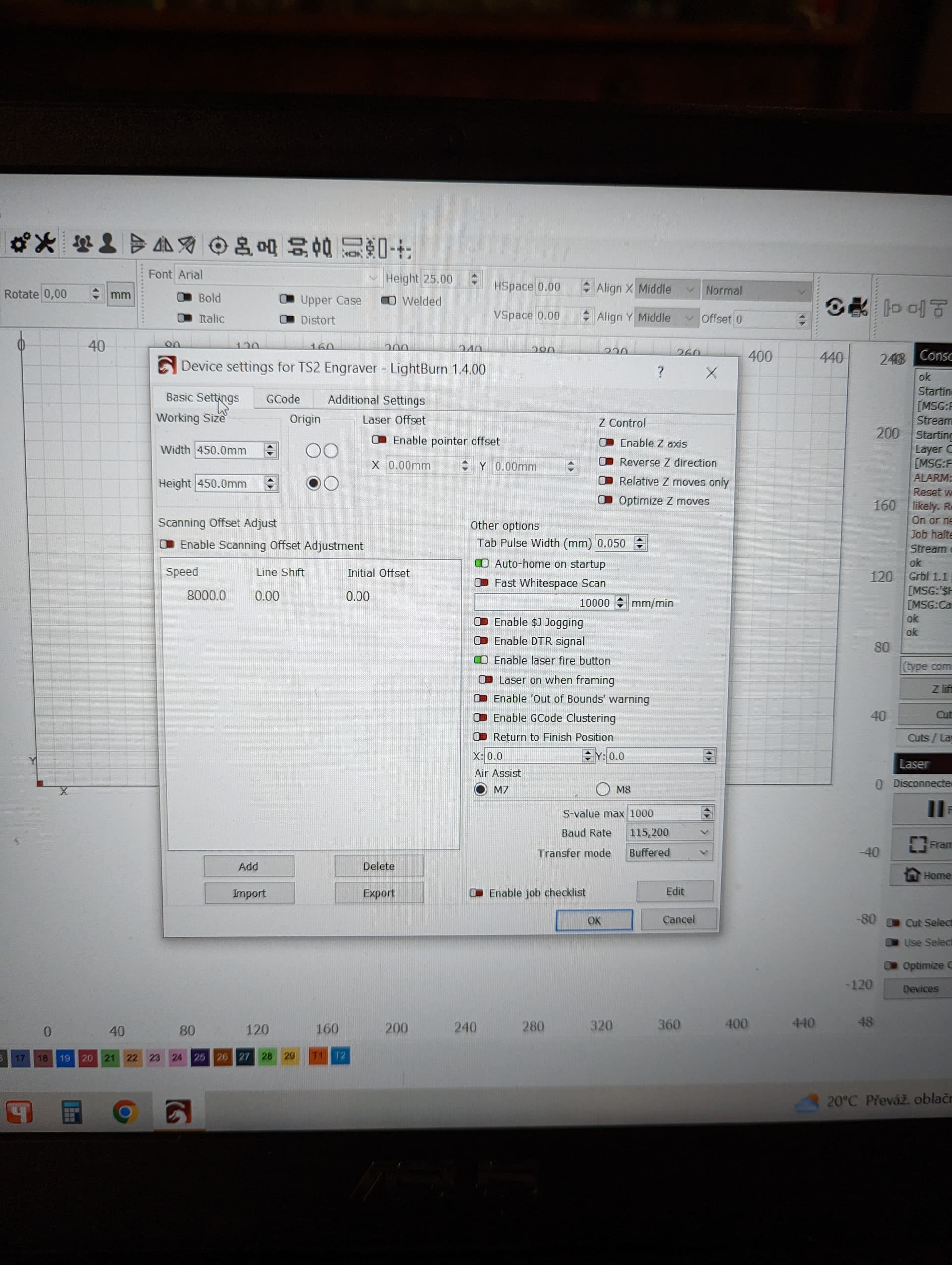This screenshot has height=1265, width=952.
Task: Click the Export button
Action: tap(379, 893)
